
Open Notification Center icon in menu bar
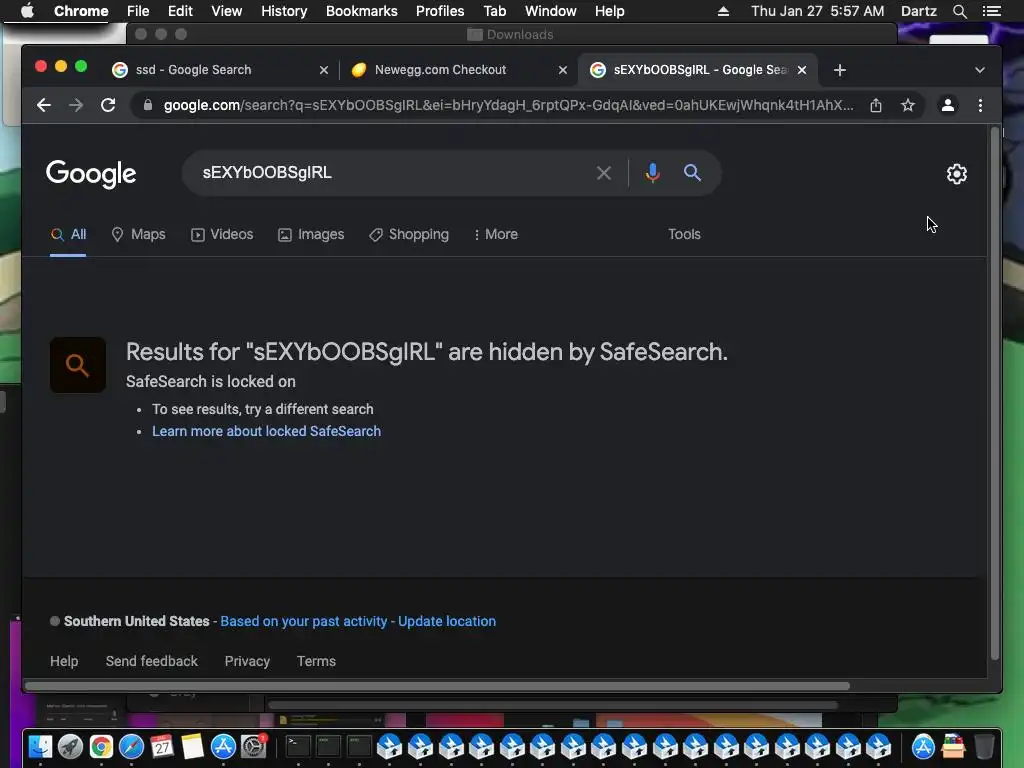coord(991,11)
